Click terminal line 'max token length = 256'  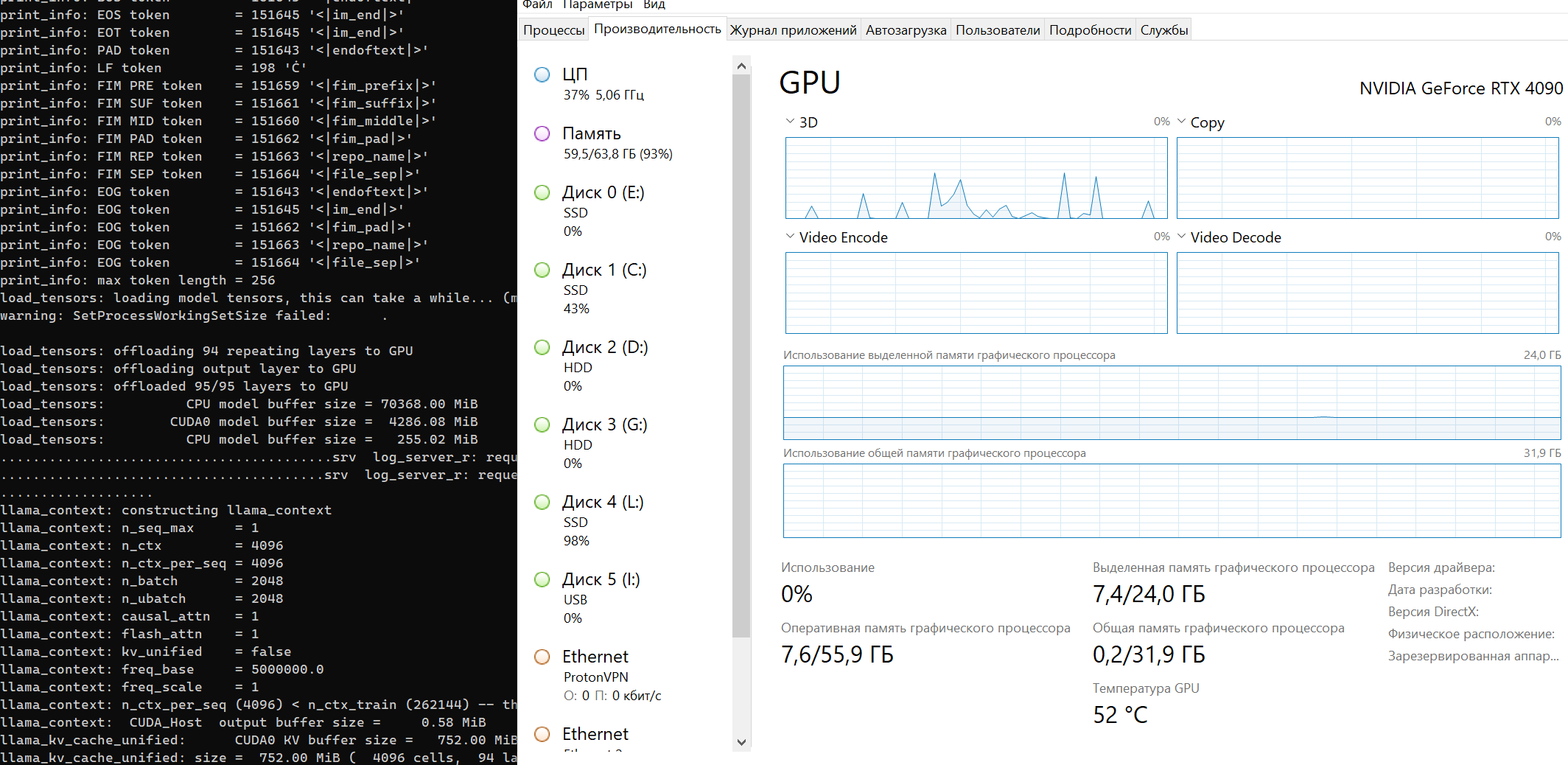point(138,280)
